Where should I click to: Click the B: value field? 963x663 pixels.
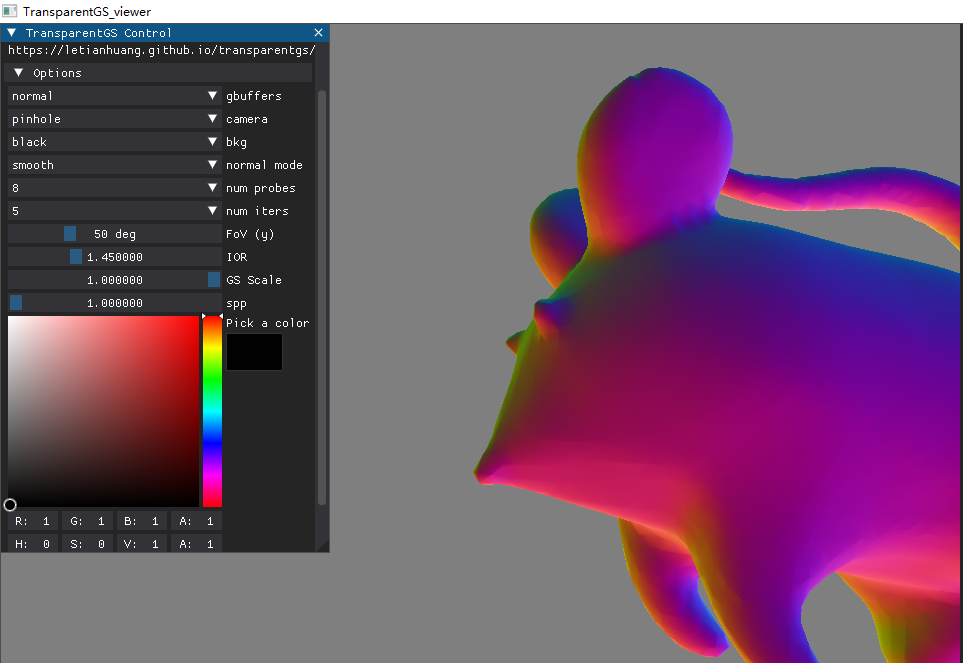click(142, 521)
